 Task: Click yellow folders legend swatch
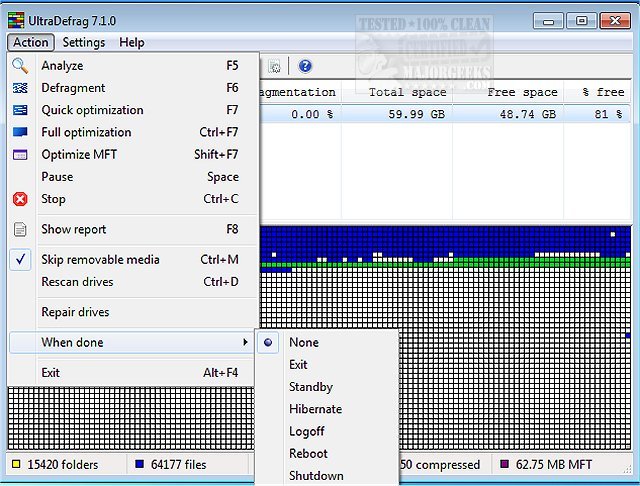(x=16, y=464)
